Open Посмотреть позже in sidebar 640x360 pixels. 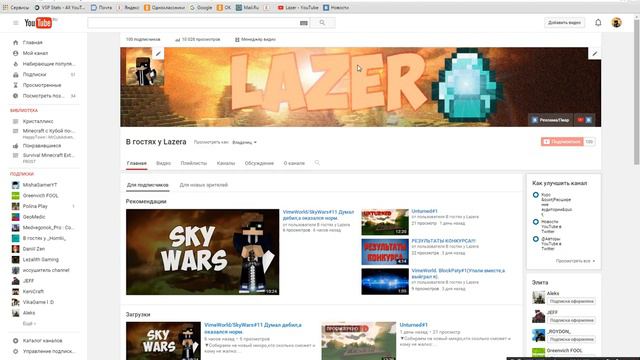[x=44, y=96]
